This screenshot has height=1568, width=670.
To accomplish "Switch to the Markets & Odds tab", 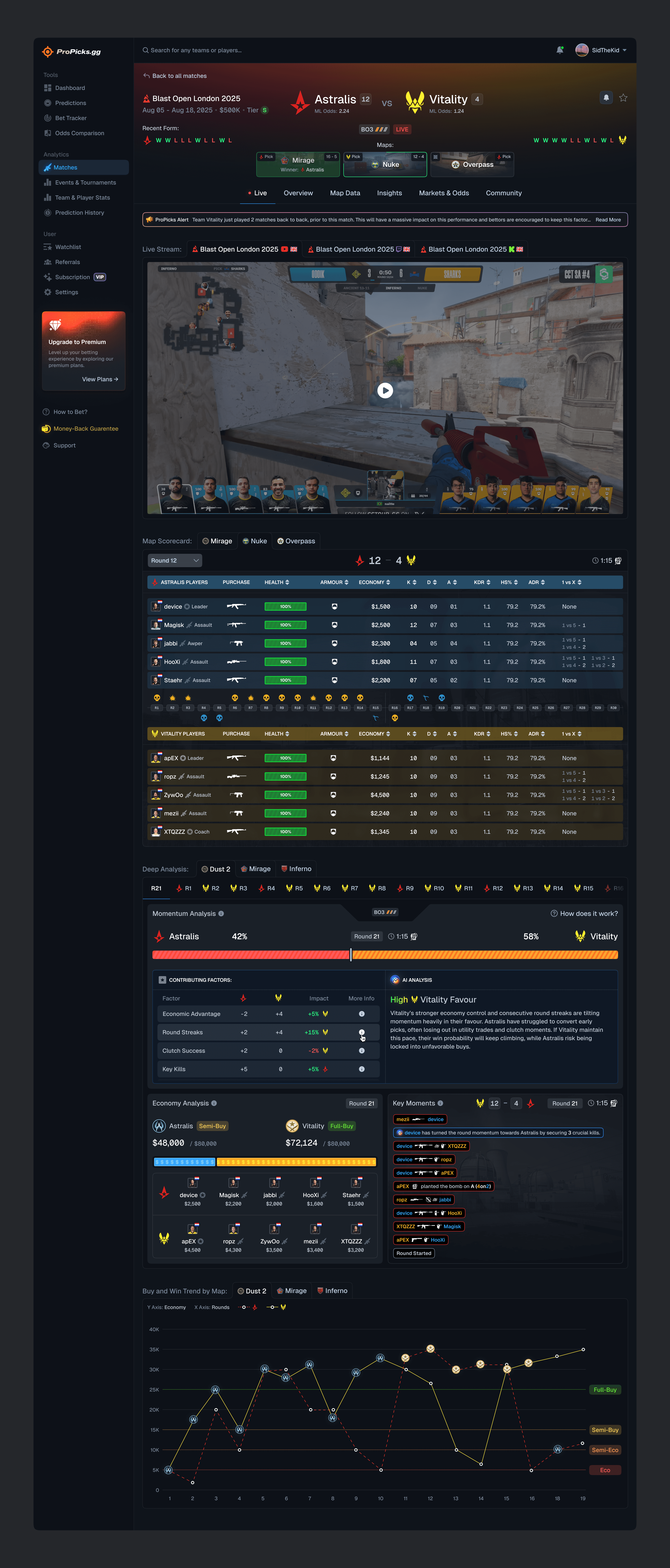I will (444, 193).
